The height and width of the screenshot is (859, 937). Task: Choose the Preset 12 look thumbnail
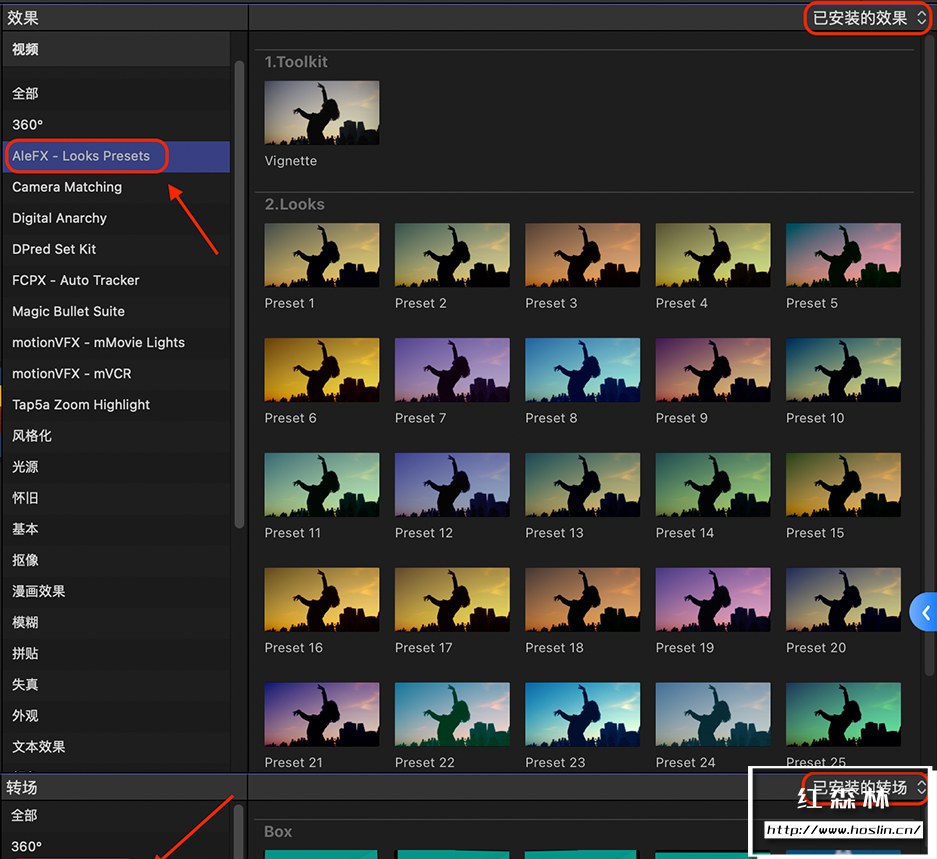point(452,484)
